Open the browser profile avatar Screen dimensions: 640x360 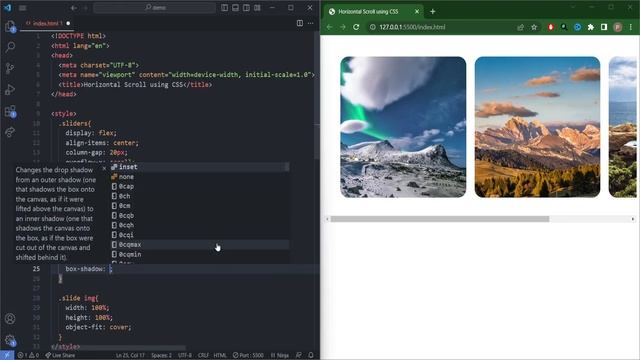click(x=618, y=27)
